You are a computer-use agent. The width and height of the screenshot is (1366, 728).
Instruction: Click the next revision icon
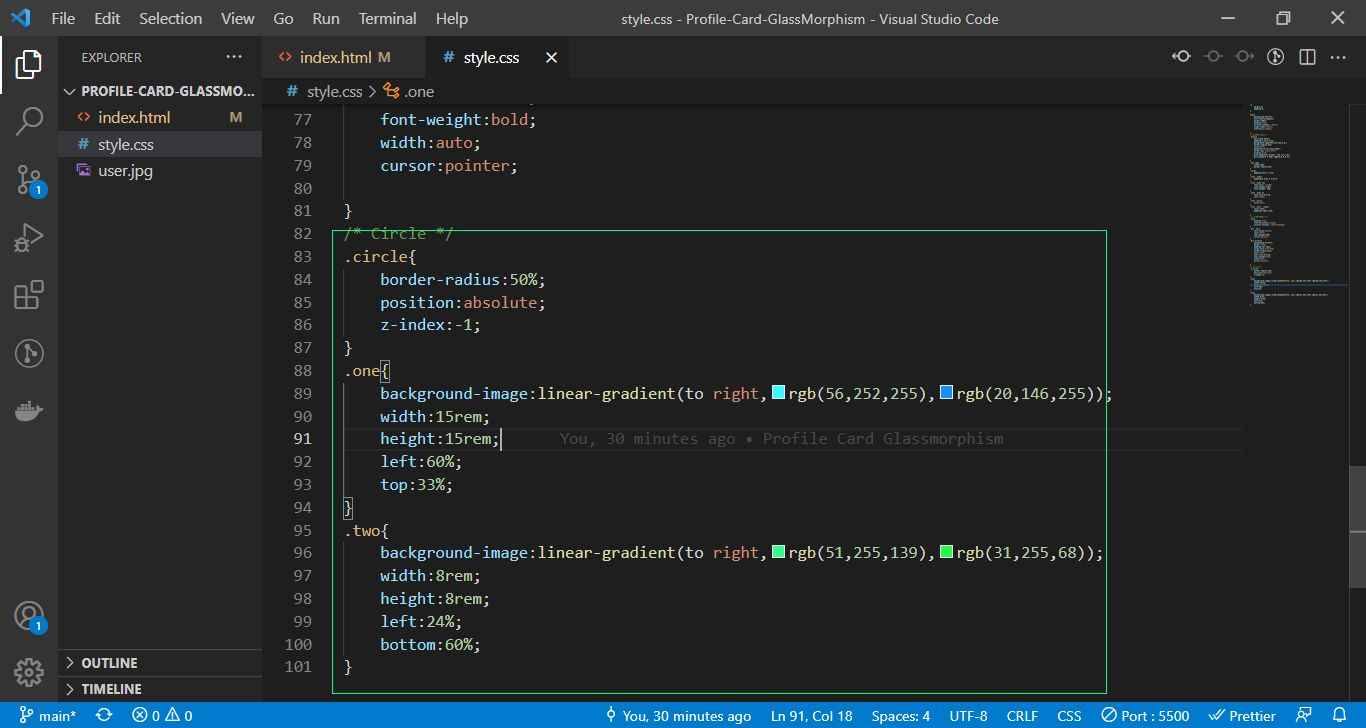click(x=1244, y=57)
